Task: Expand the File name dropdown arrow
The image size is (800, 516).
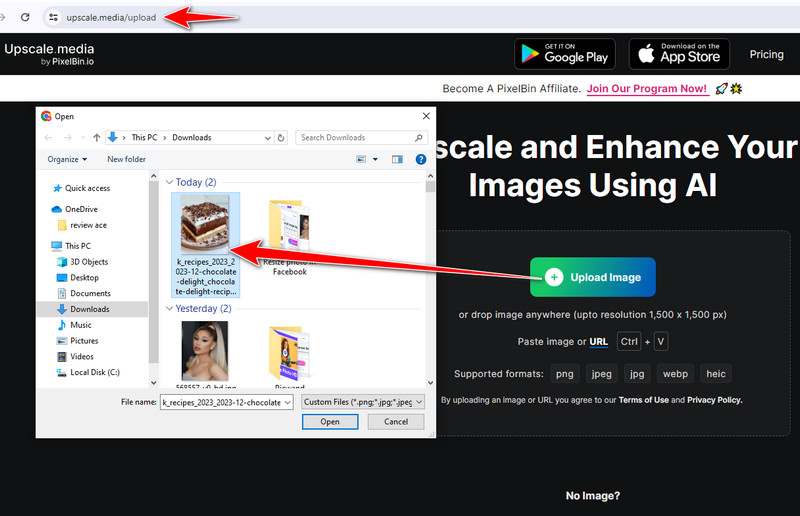Action: click(288, 403)
